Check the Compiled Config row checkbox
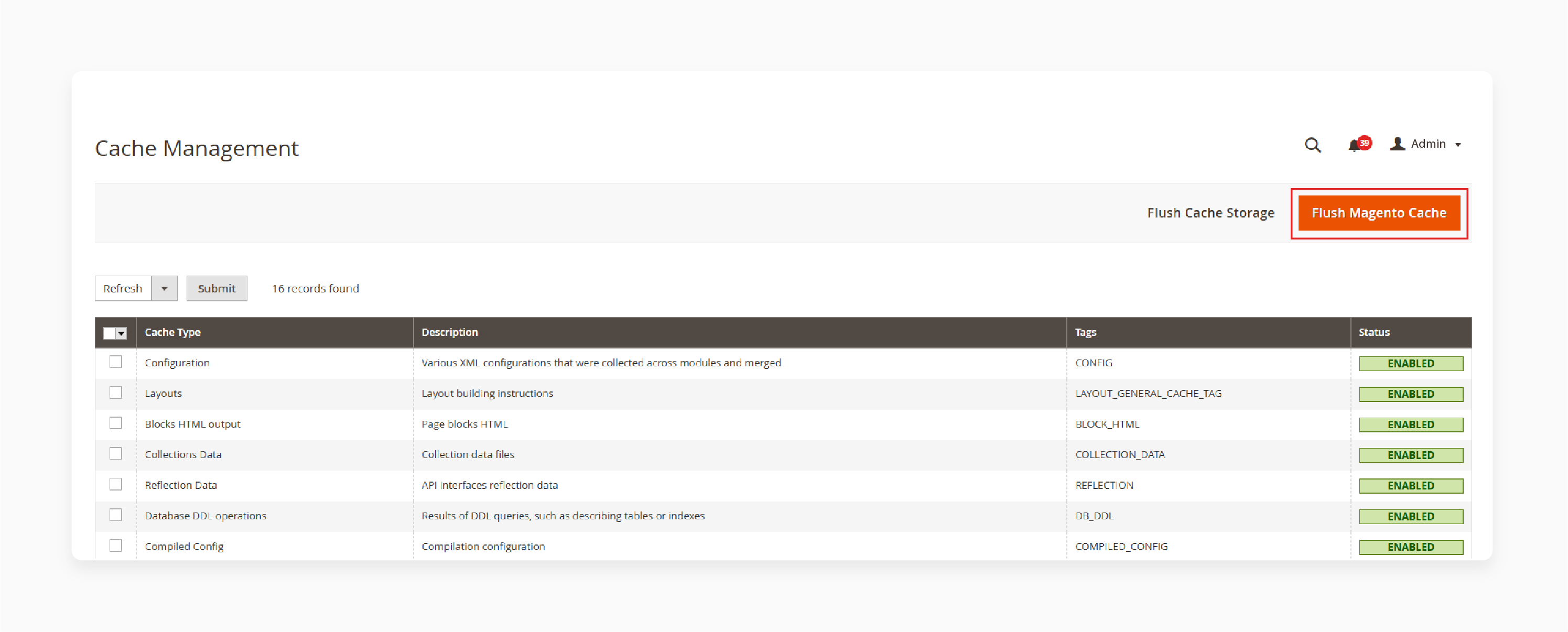1568x632 pixels. coord(116,545)
